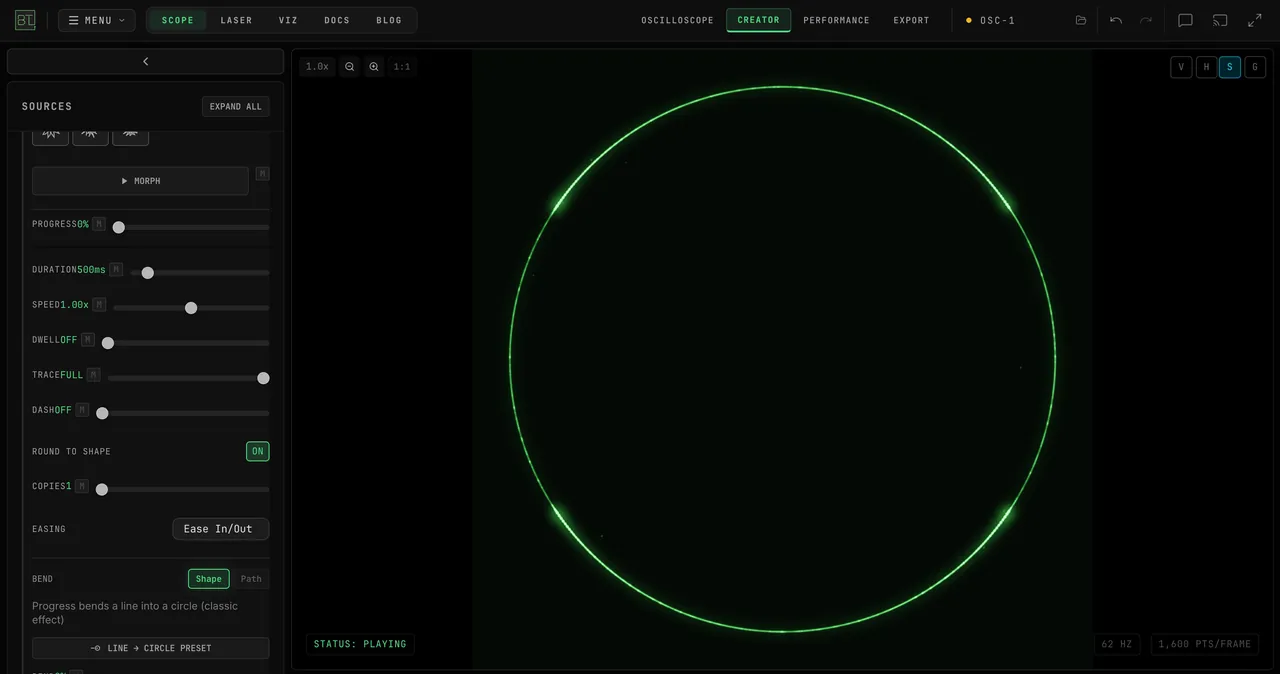1280x674 pixels.
Task: Click the redo arrow icon
Action: [1146, 20]
